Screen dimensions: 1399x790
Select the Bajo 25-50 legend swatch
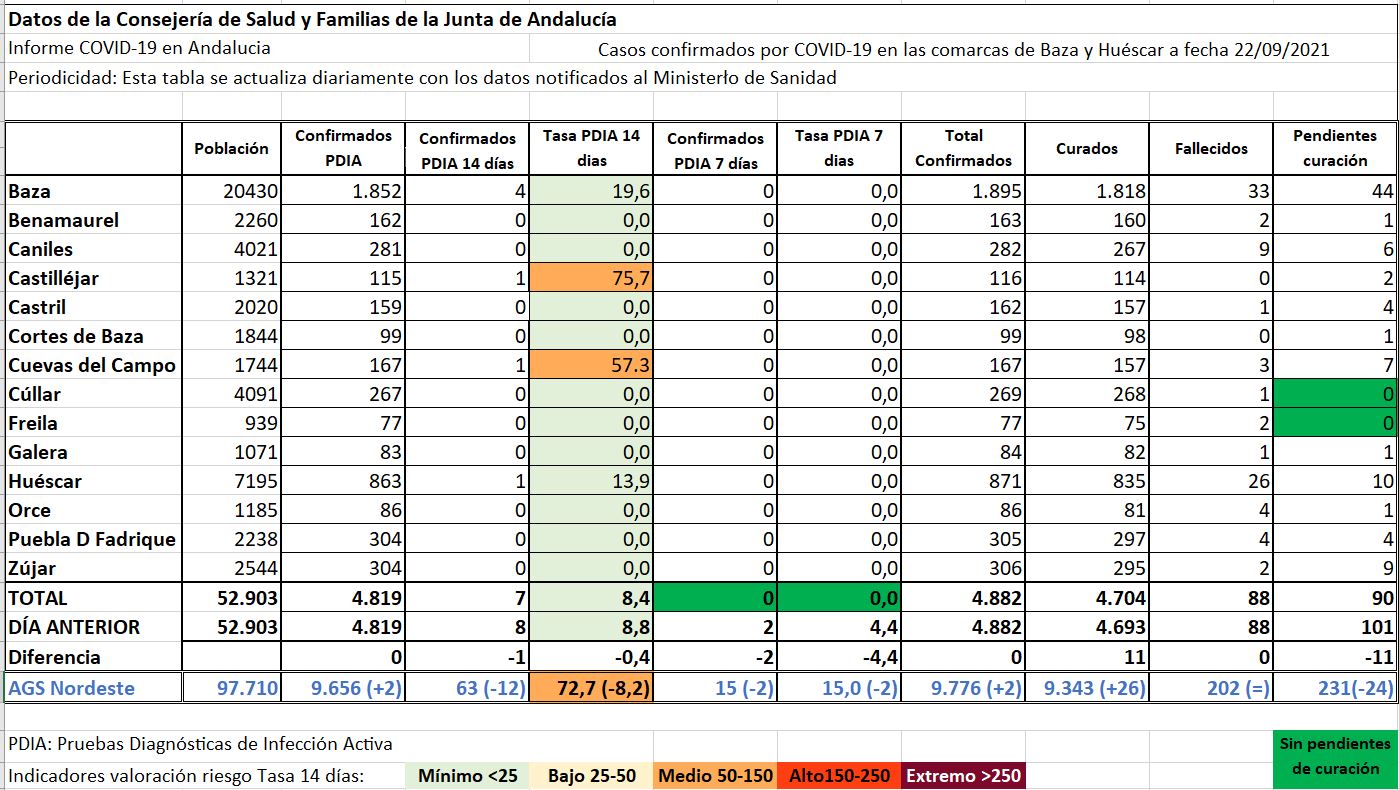[591, 776]
